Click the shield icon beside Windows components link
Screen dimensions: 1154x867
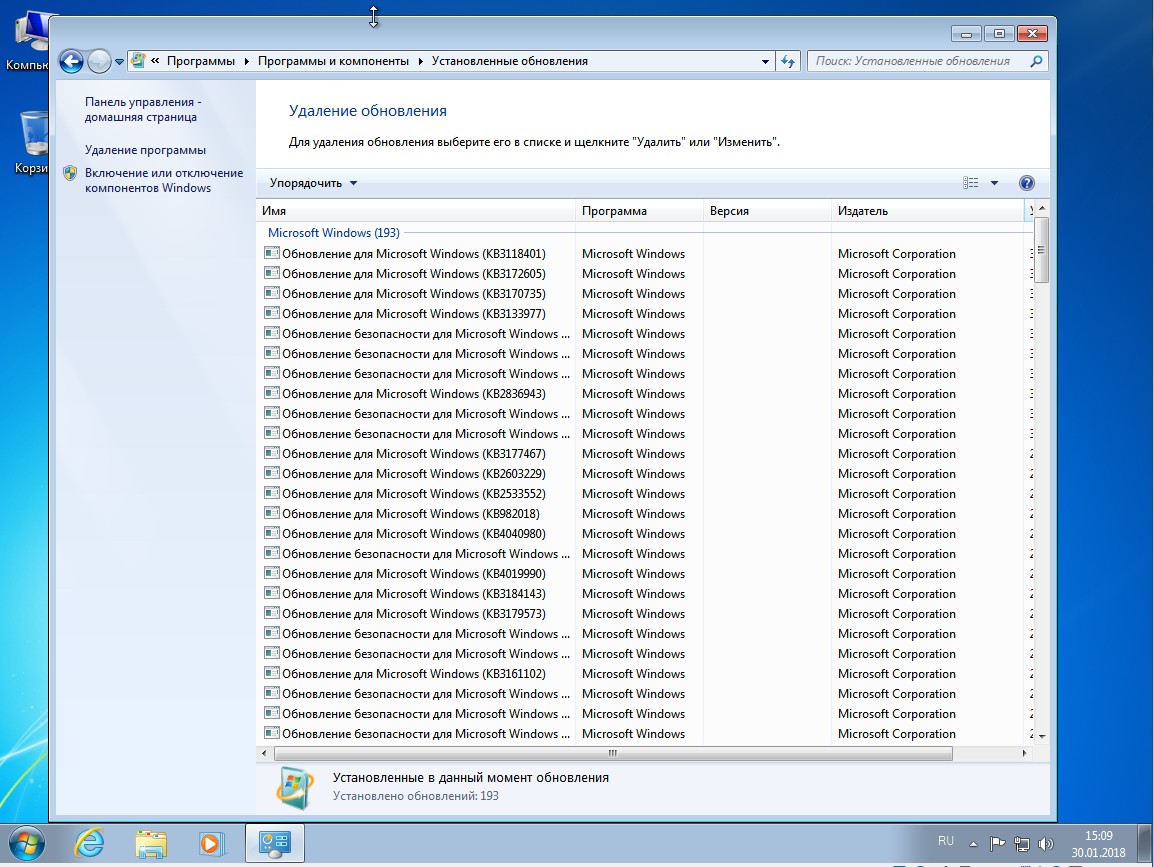(x=70, y=173)
